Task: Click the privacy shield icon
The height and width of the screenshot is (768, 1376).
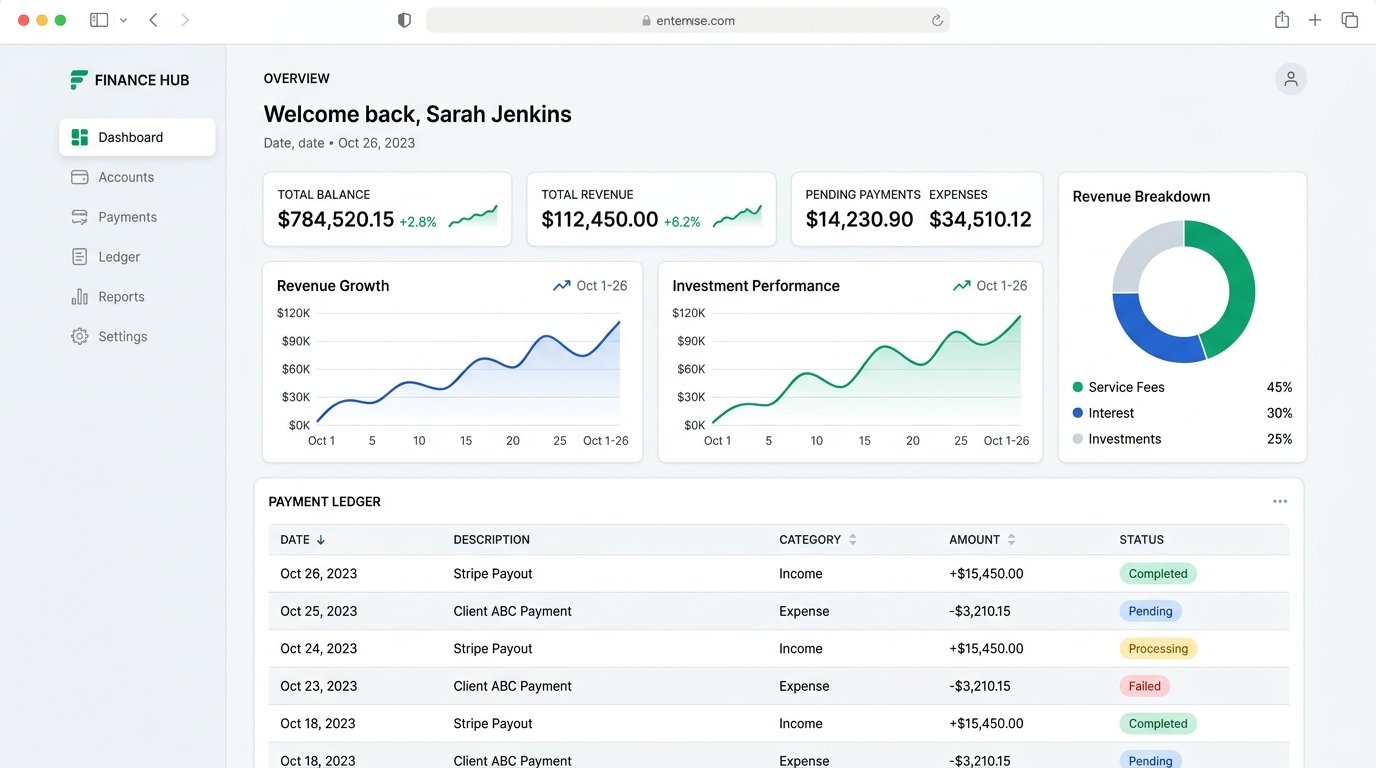Action: click(404, 20)
